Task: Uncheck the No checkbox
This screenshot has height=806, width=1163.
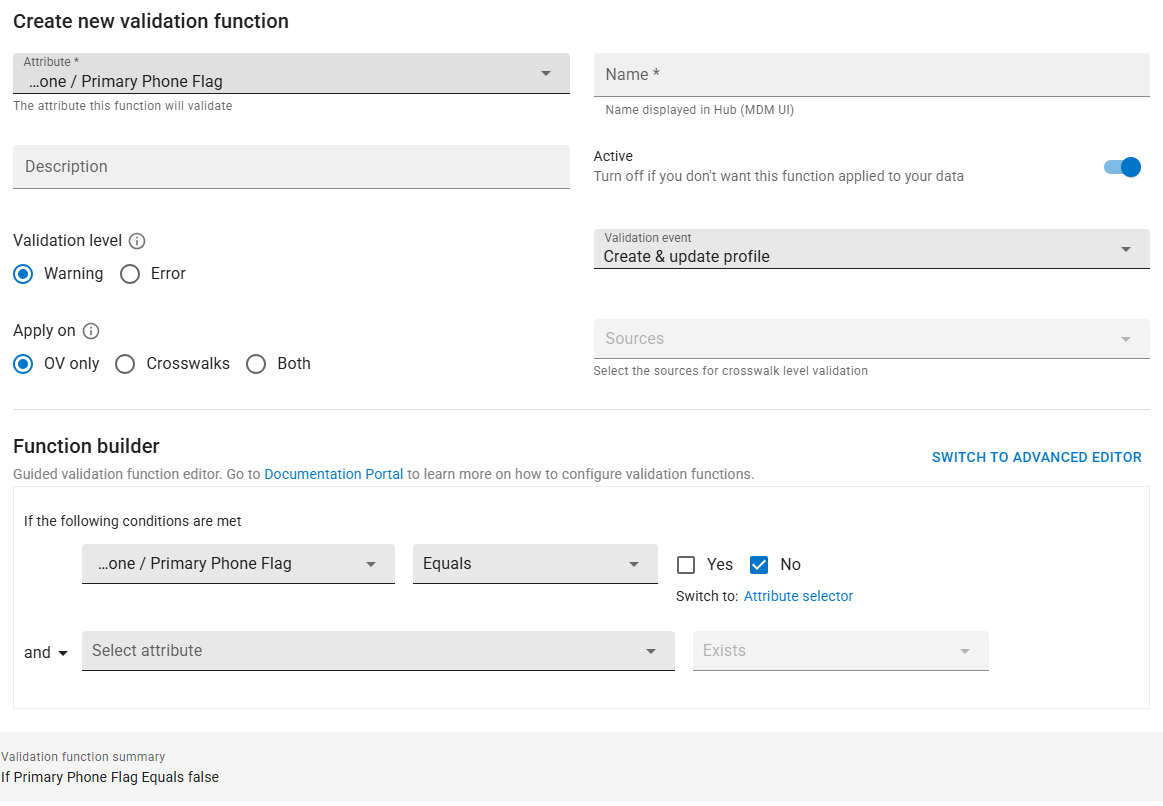Action: click(x=759, y=565)
